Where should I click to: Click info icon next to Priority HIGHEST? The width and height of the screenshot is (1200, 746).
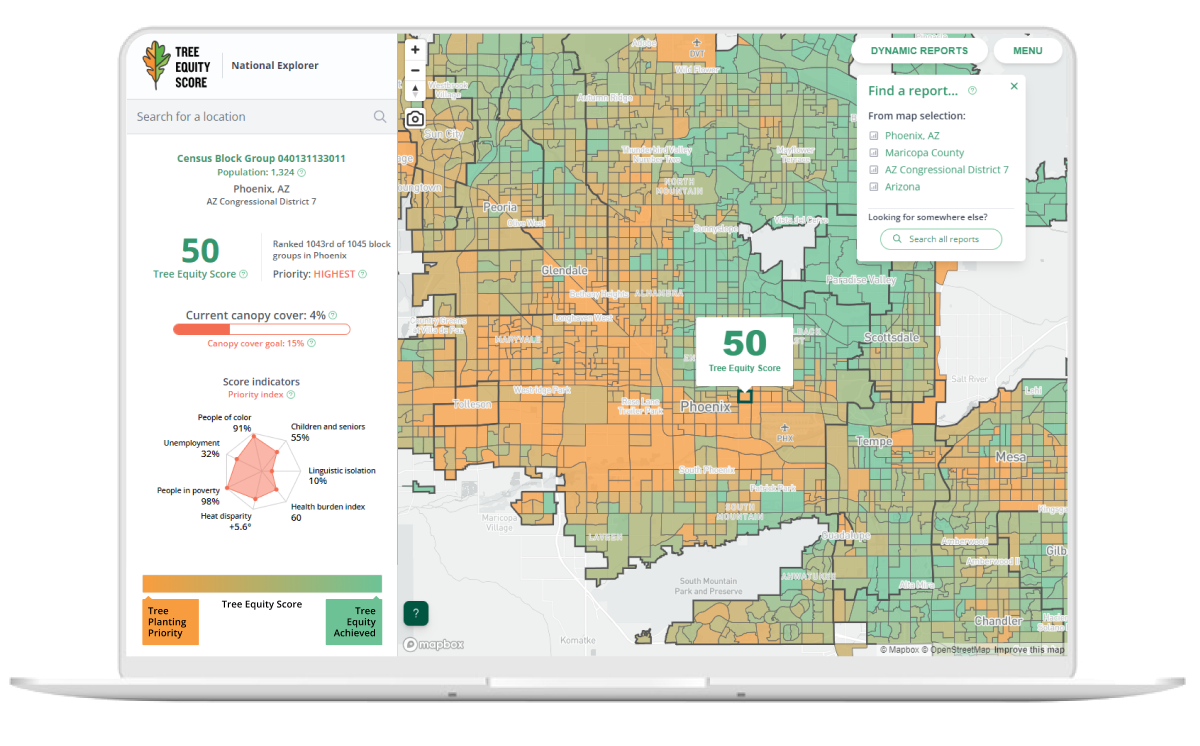(x=362, y=274)
